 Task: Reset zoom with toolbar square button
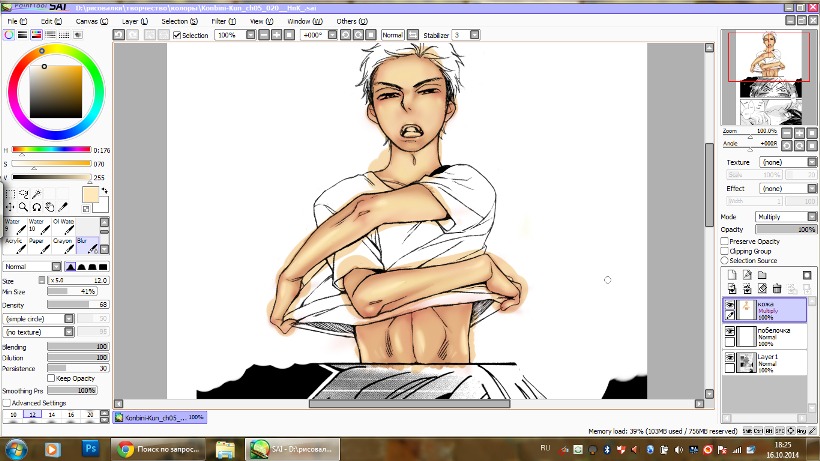(289, 35)
